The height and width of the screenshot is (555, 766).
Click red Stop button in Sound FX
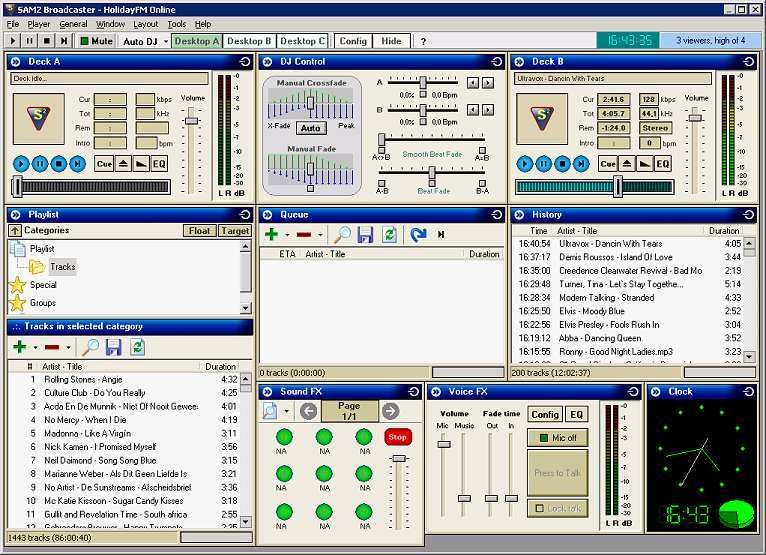[x=397, y=437]
